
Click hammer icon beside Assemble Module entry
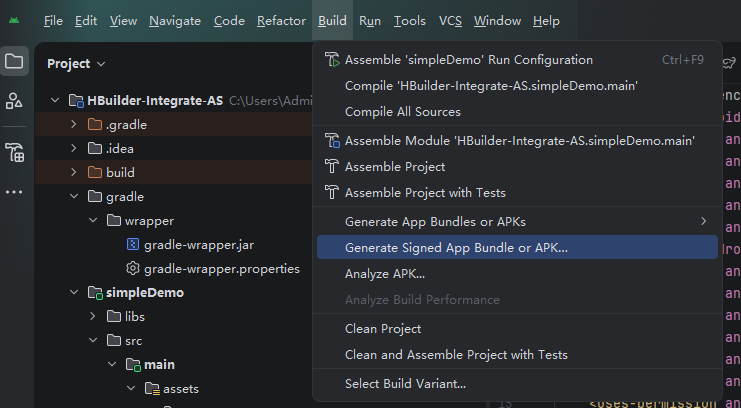pos(332,140)
